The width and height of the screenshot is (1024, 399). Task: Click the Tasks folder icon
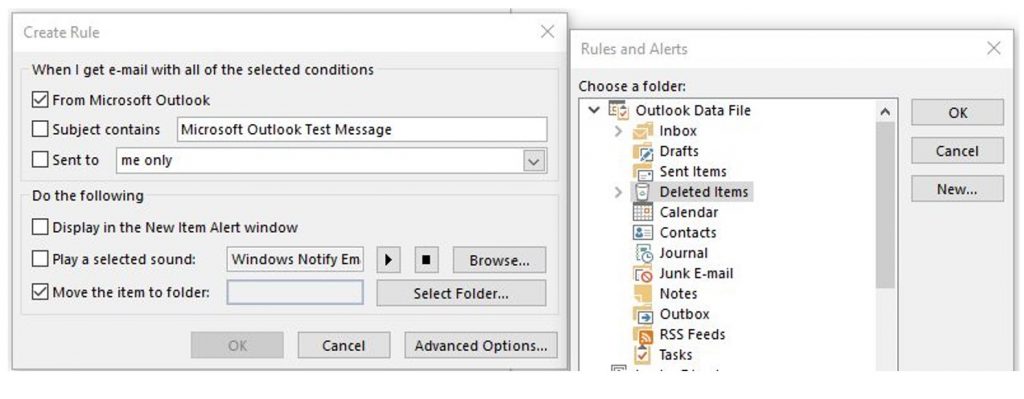click(x=643, y=355)
